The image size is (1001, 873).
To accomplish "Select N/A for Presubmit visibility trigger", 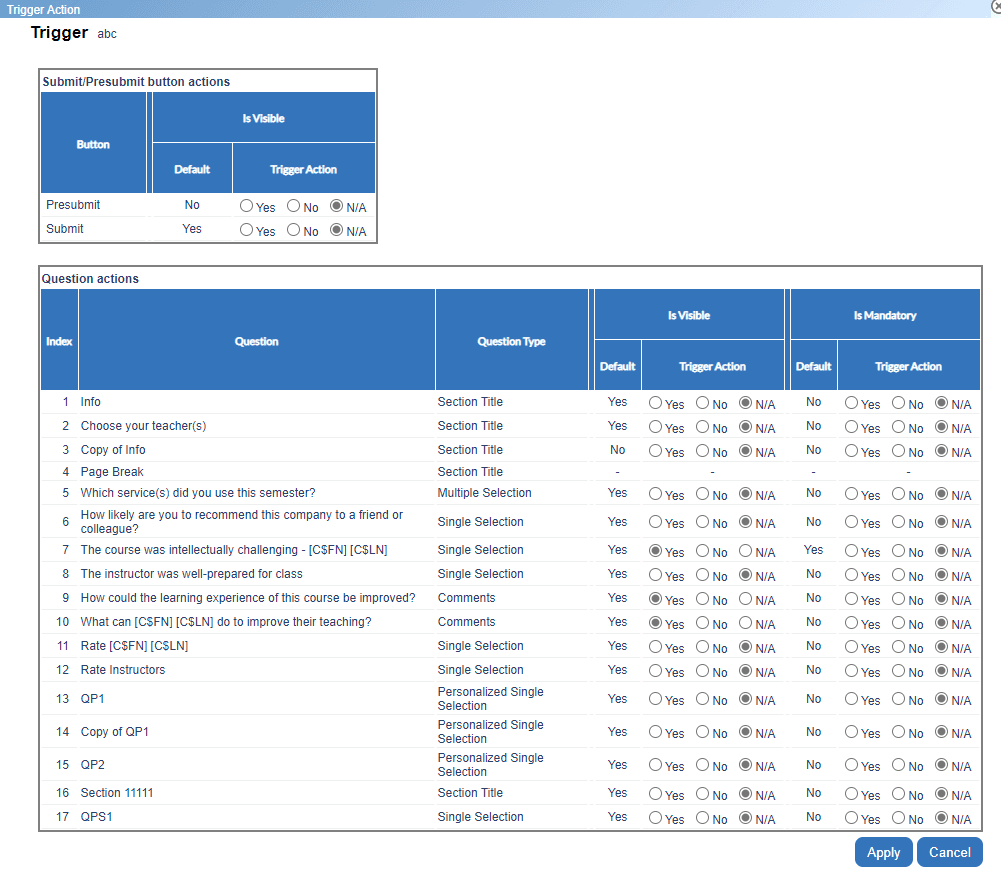I will pos(336,206).
